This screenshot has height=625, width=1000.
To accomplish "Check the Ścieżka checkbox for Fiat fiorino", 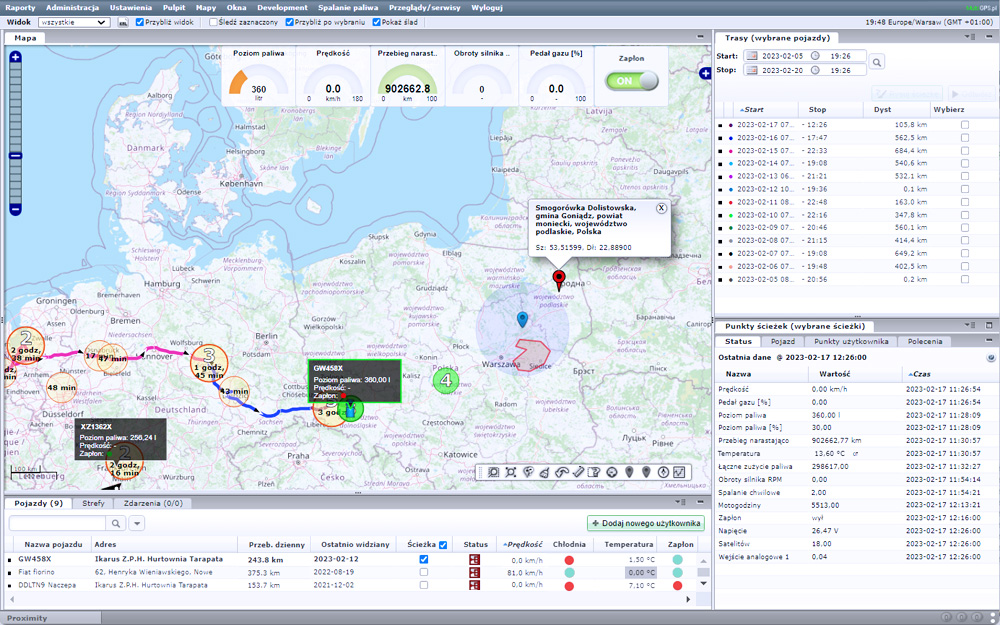I will (x=423, y=572).
